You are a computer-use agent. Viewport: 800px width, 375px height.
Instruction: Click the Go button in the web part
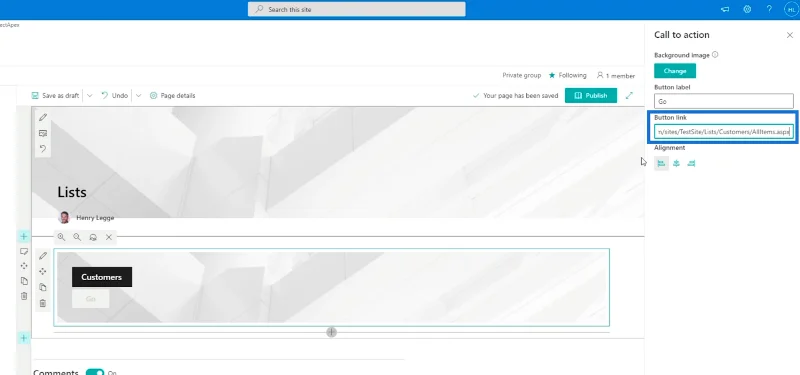(x=90, y=299)
